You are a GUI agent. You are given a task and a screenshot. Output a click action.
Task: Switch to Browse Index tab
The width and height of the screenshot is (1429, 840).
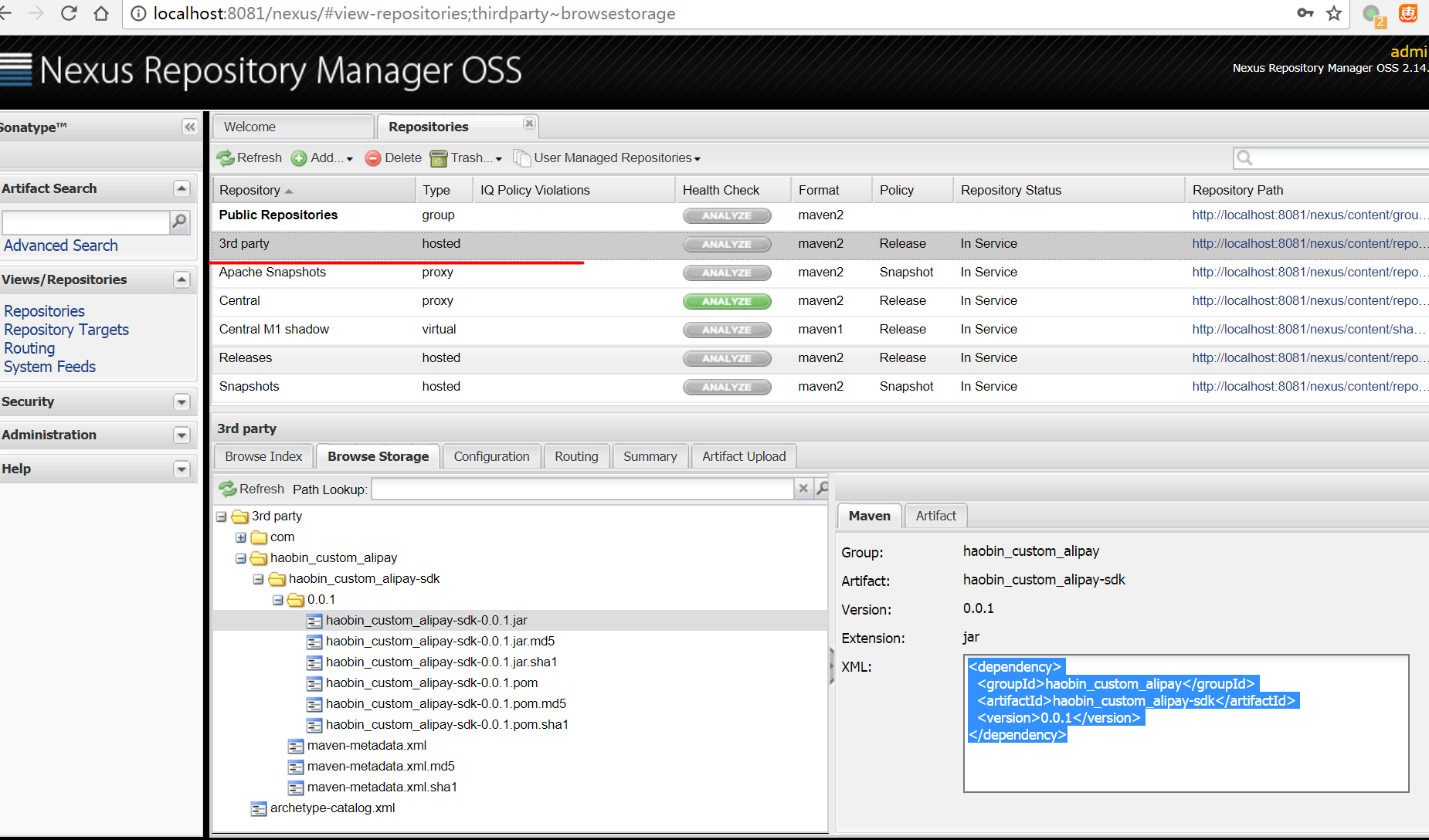coord(263,456)
